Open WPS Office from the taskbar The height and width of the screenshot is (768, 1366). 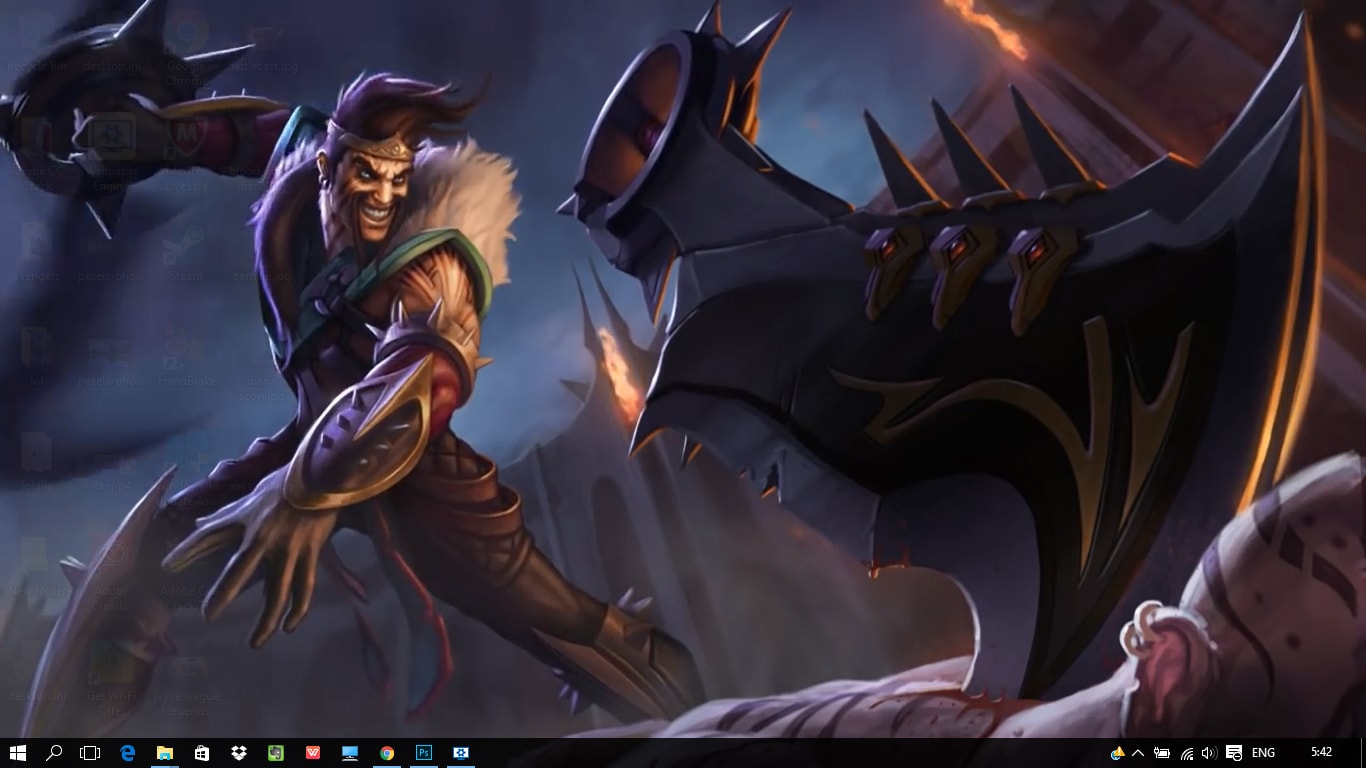[x=313, y=753]
